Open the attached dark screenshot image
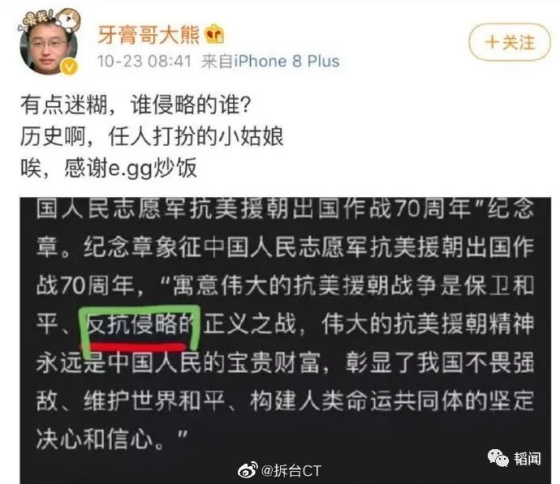Screen dimensions: 560x484 click(285, 340)
